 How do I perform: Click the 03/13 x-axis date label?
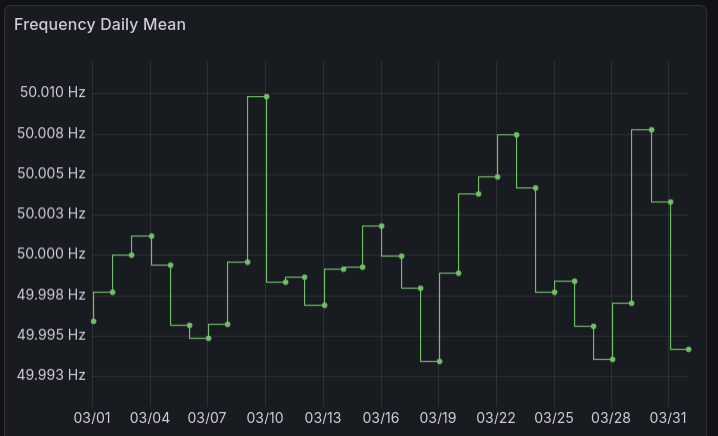click(323, 416)
